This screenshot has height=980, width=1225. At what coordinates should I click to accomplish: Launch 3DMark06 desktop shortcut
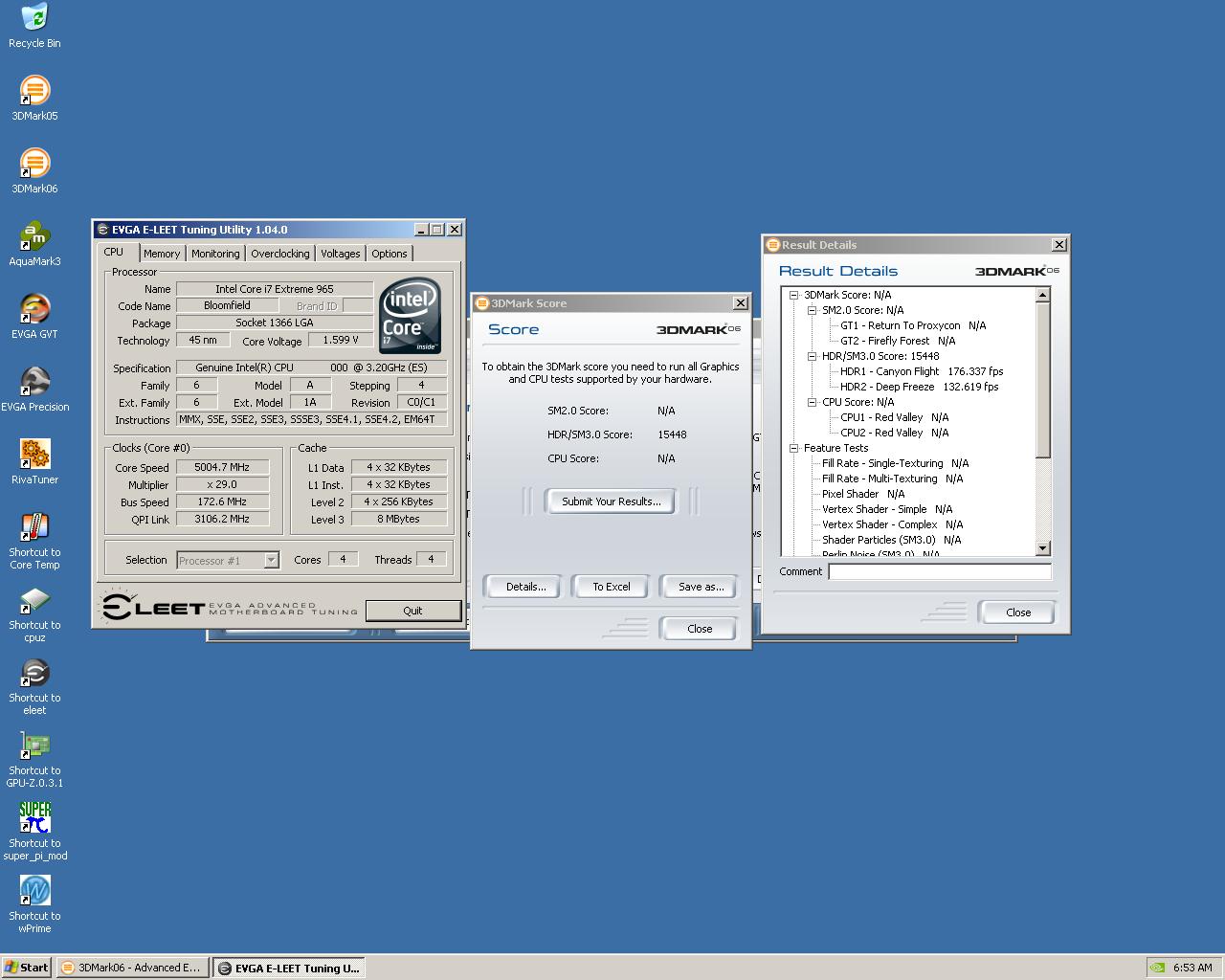34,171
